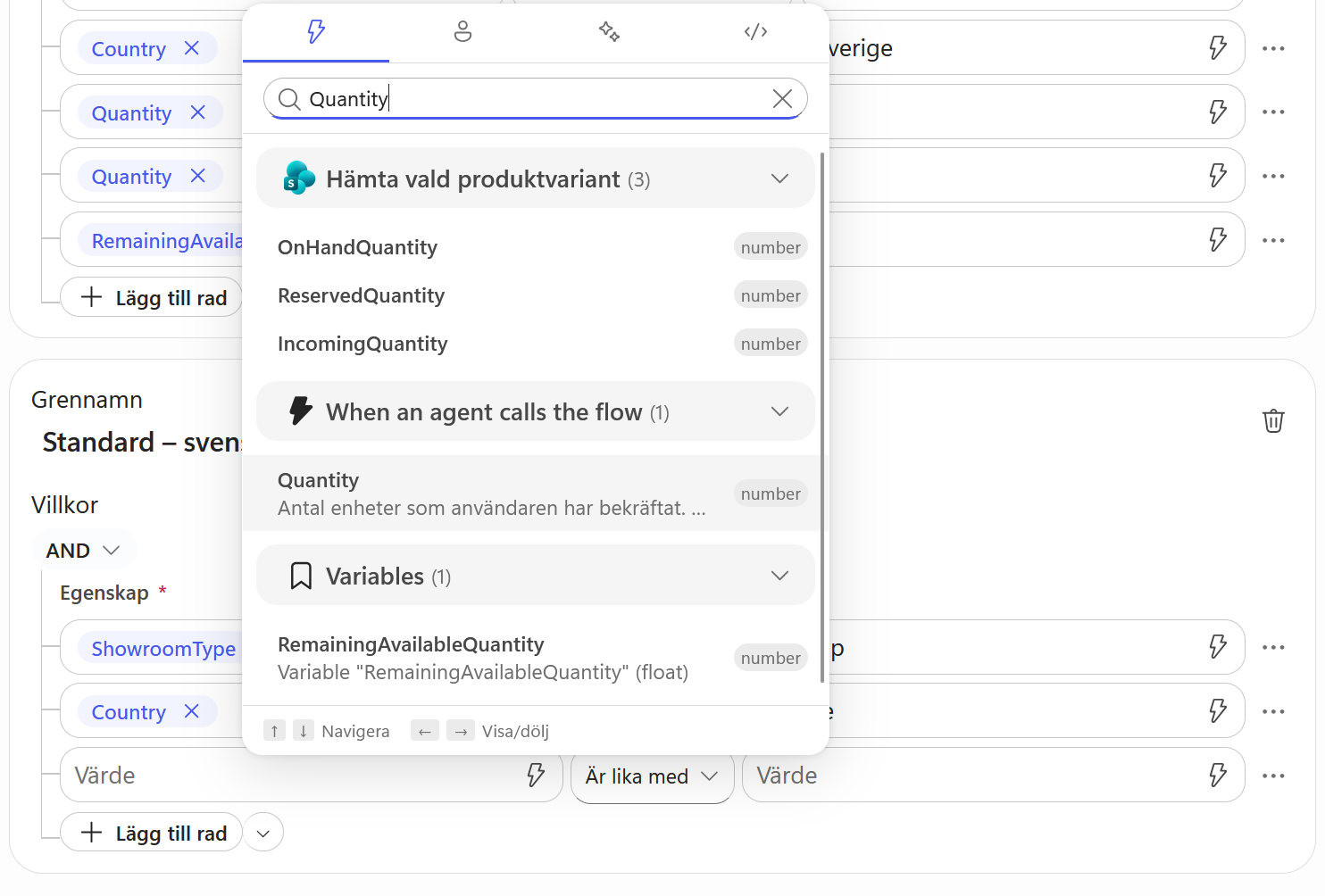1325x896 pixels.
Task: Open the sparkle AI suggestions tab
Action: (609, 32)
